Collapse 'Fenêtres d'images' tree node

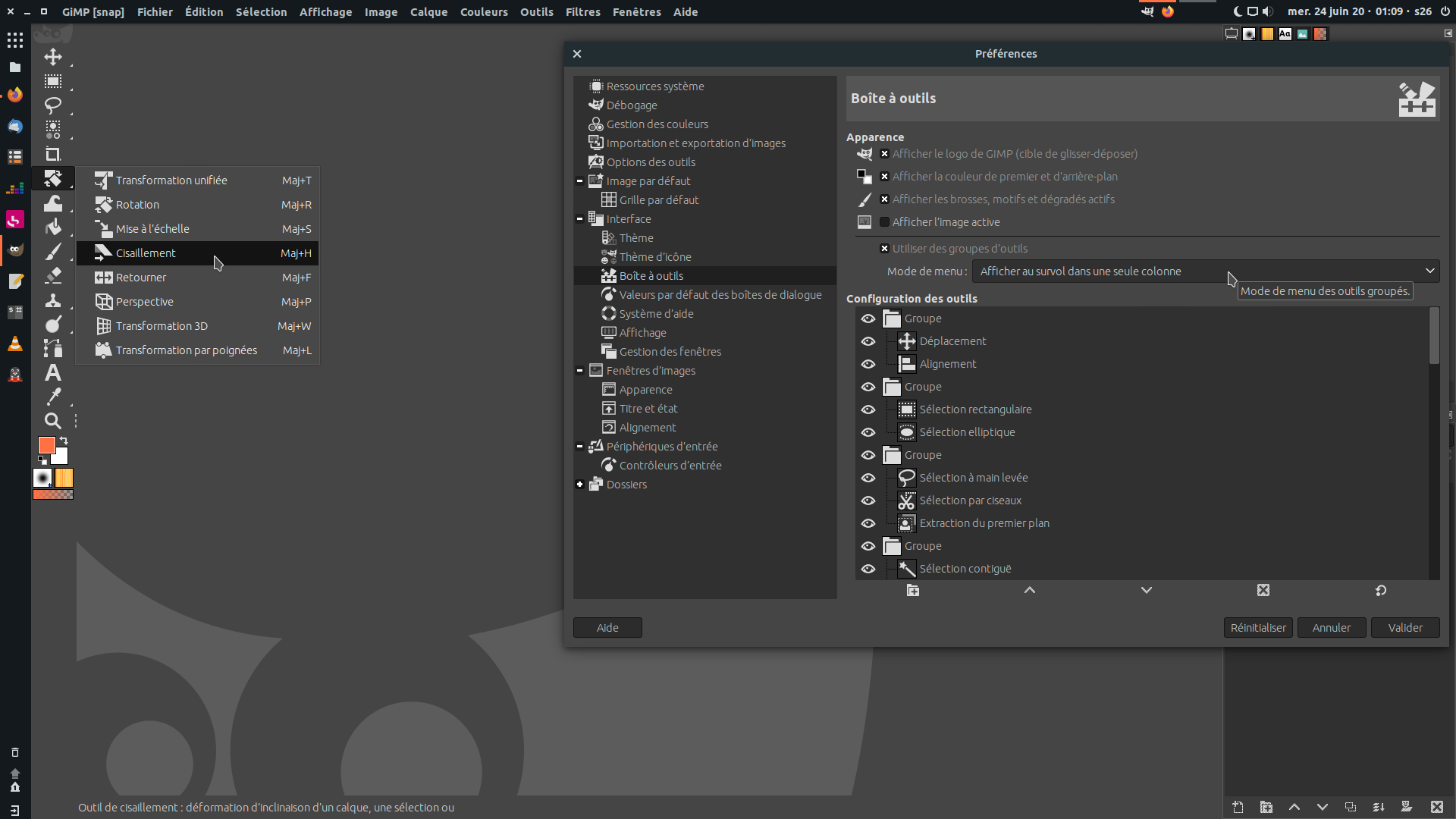point(580,371)
